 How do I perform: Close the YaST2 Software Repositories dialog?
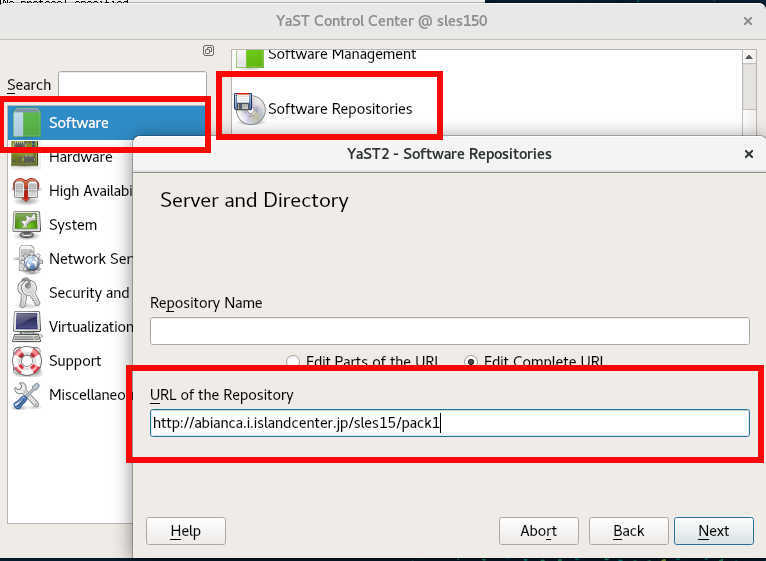point(748,154)
